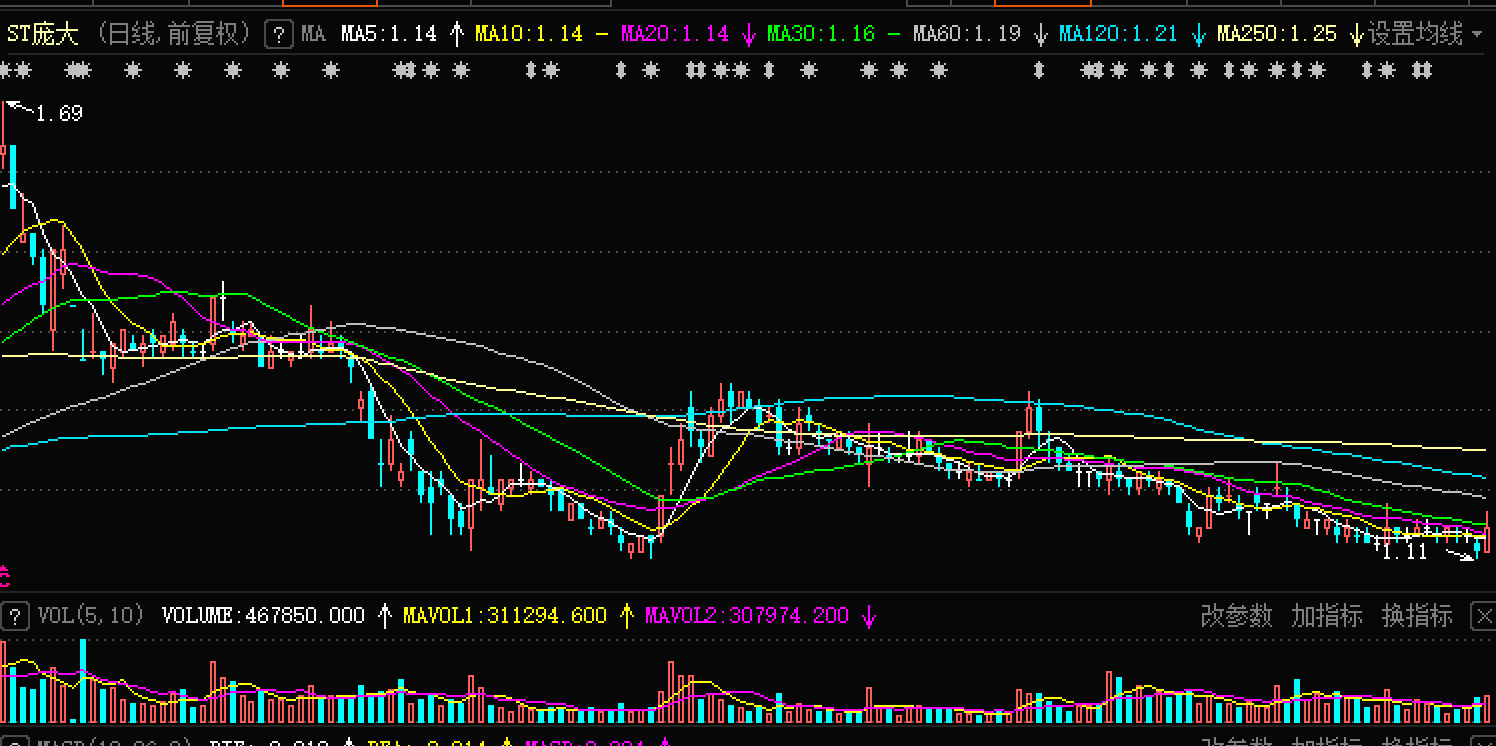Click 加指标 in the VOL panel

tap(1326, 616)
